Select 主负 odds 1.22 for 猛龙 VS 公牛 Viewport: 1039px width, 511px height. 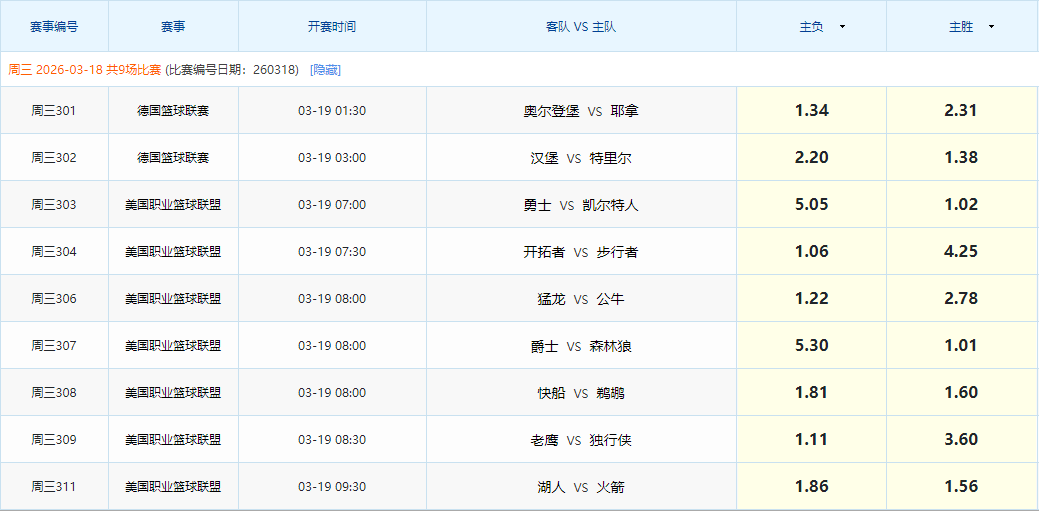coord(812,299)
